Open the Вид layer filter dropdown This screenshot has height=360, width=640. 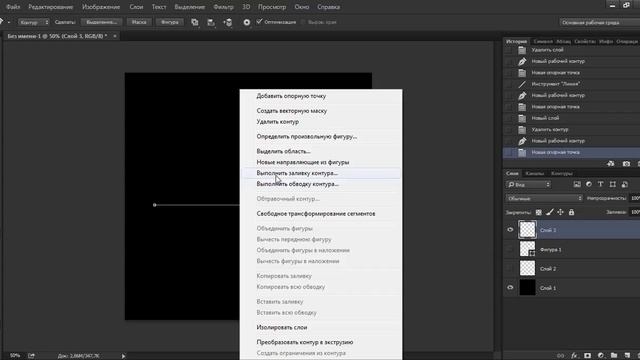(529, 184)
